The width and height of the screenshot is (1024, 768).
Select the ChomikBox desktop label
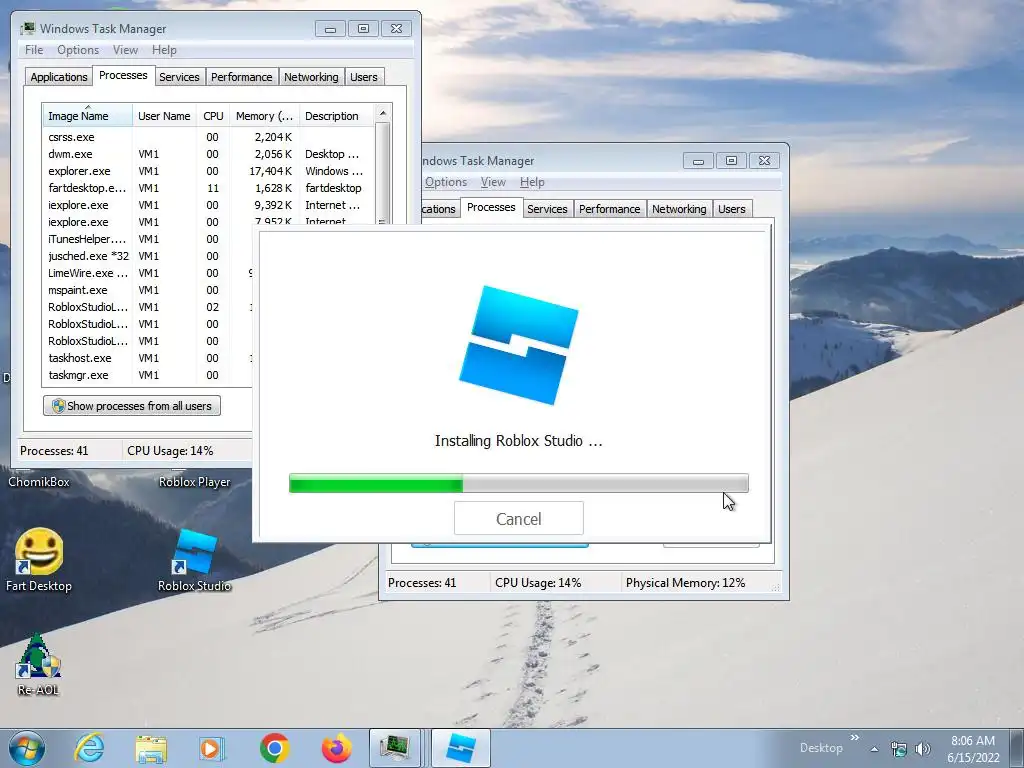(39, 482)
